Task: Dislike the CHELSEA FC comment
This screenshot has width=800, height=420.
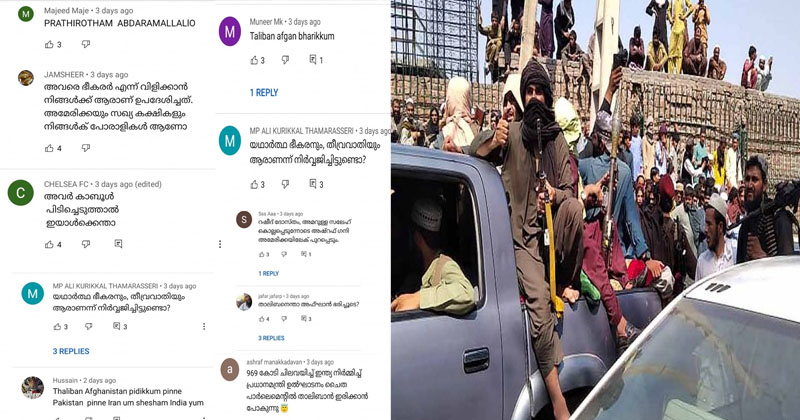Action: (86, 244)
